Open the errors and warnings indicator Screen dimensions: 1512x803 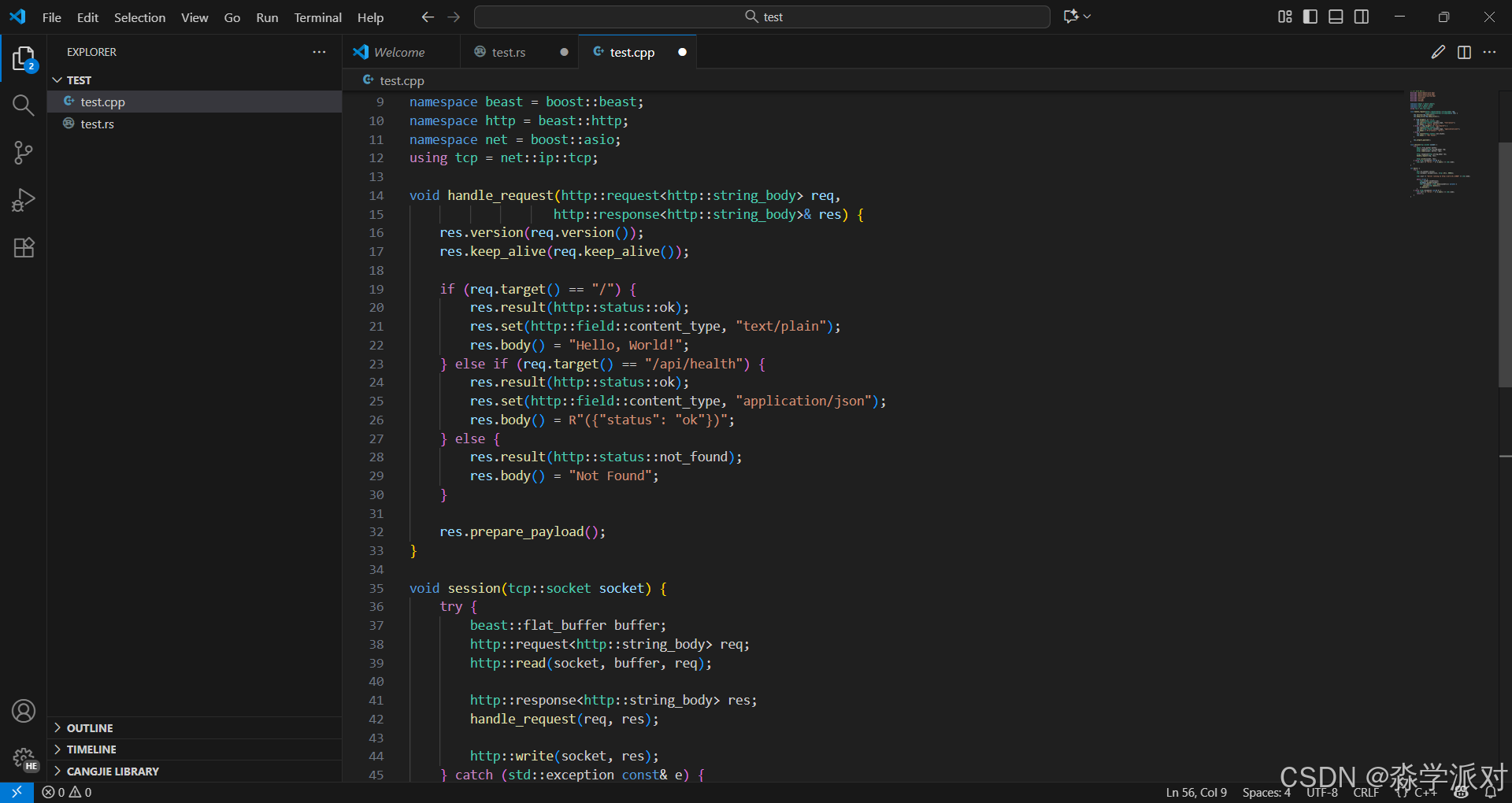coord(67,792)
